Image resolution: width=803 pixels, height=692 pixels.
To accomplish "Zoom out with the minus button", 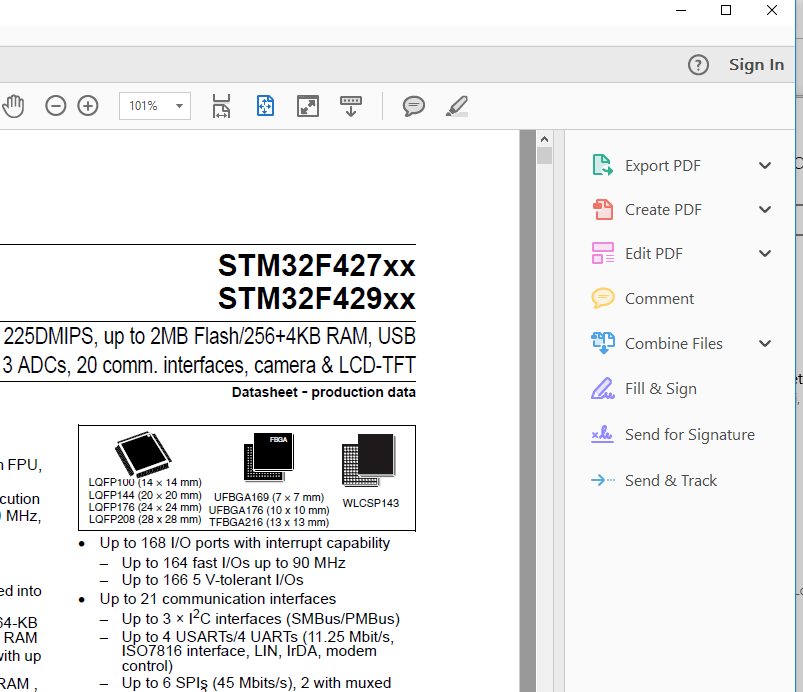I will tap(55, 106).
